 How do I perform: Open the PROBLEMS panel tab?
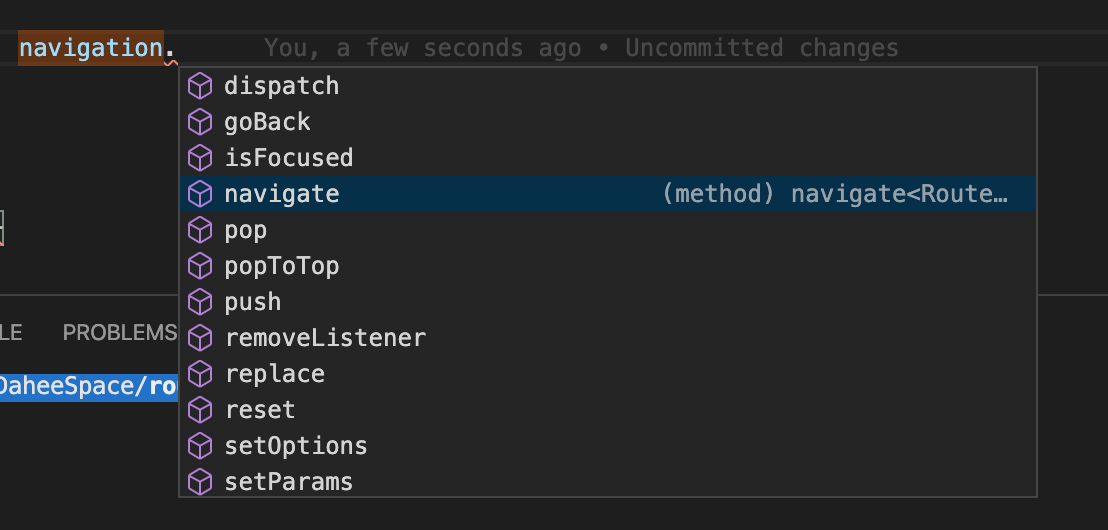tap(119, 333)
